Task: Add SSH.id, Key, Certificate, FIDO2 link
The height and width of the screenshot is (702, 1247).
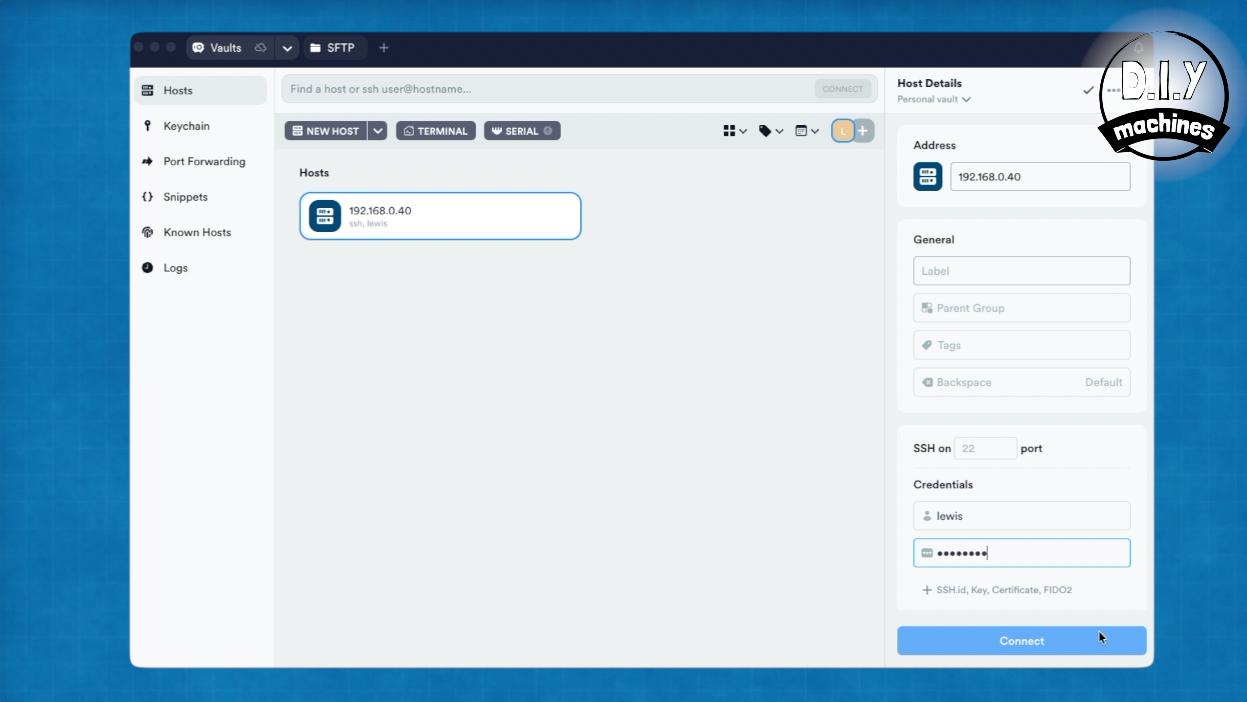Action: coord(997,590)
